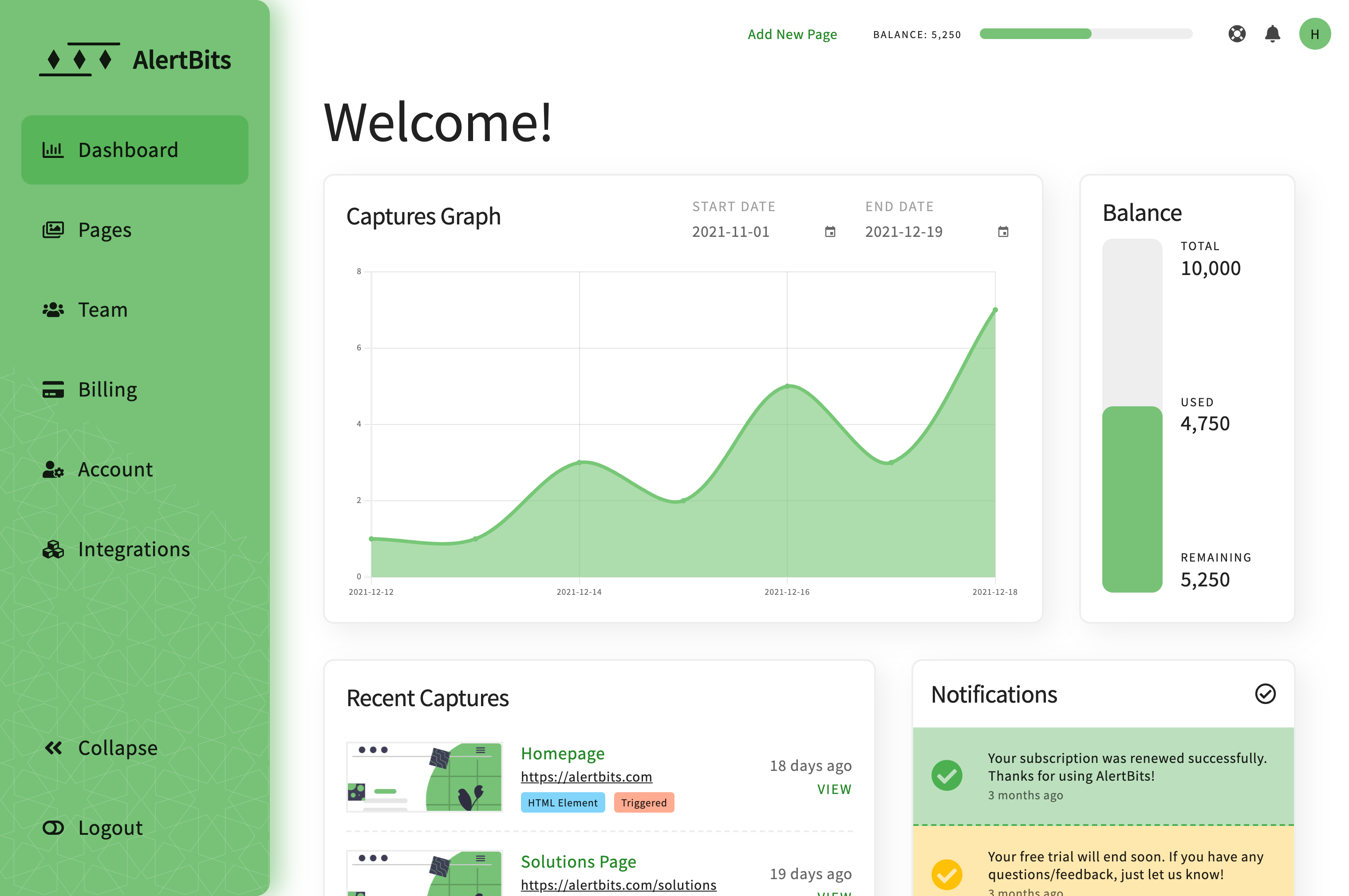Image resolution: width=1349 pixels, height=896 pixels.
Task: Open Integrations cubes icon item
Action: [x=54, y=549]
